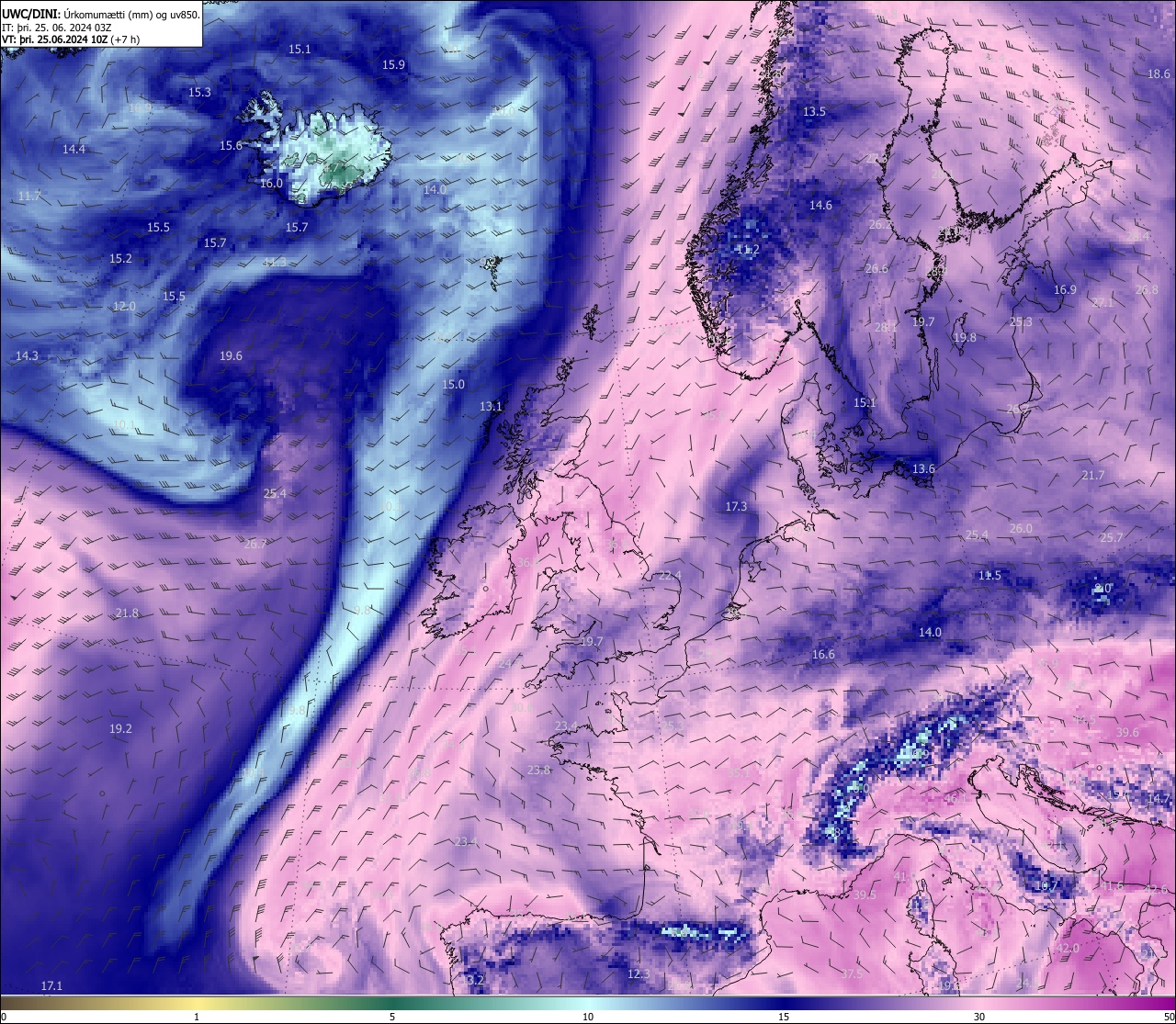Click the 16.9 value label
This screenshot has width=1176, height=1024.
point(1065,289)
